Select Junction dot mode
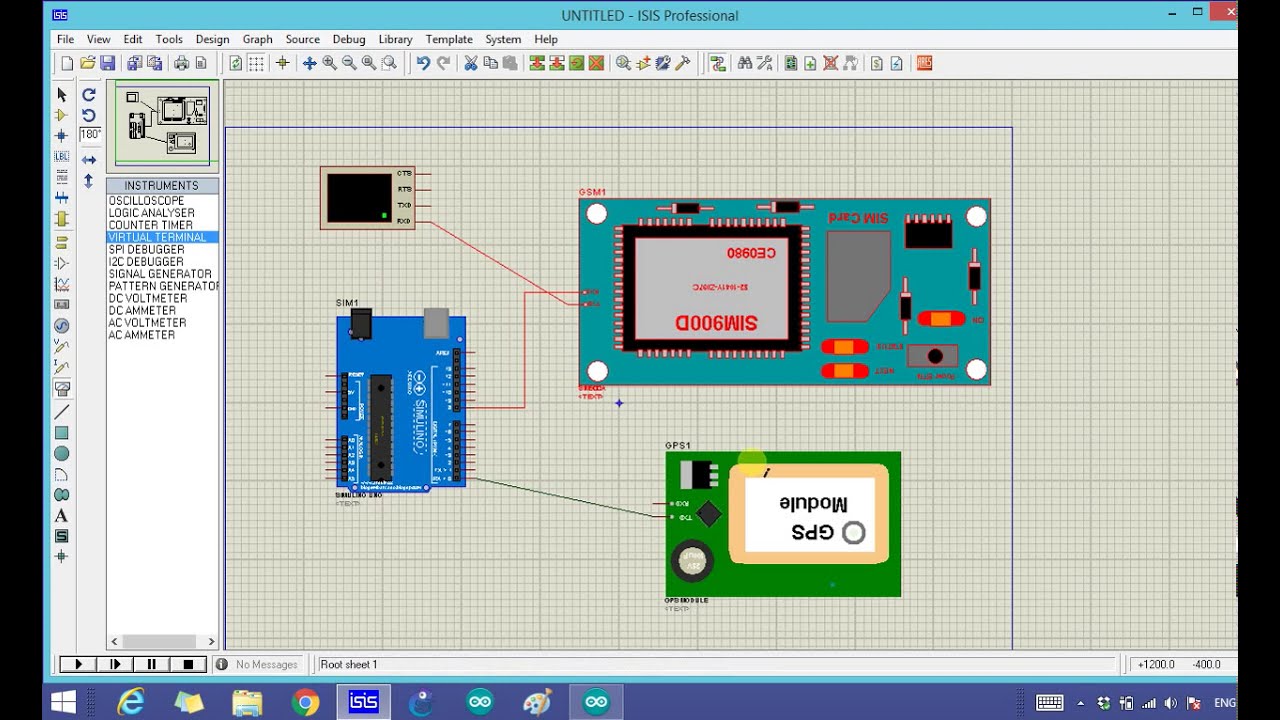Screen dimensions: 1280x720 pyautogui.click(x=61, y=136)
